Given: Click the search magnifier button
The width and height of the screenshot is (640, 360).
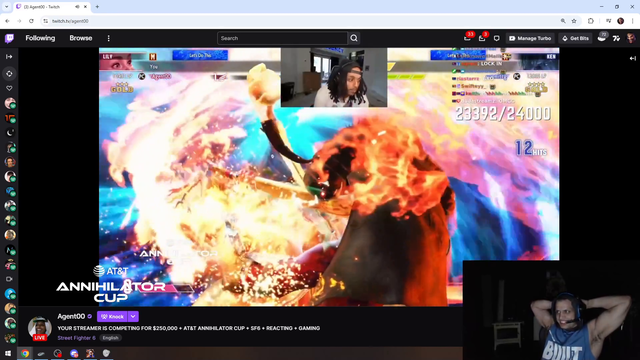Looking at the screenshot, I should click(354, 38).
